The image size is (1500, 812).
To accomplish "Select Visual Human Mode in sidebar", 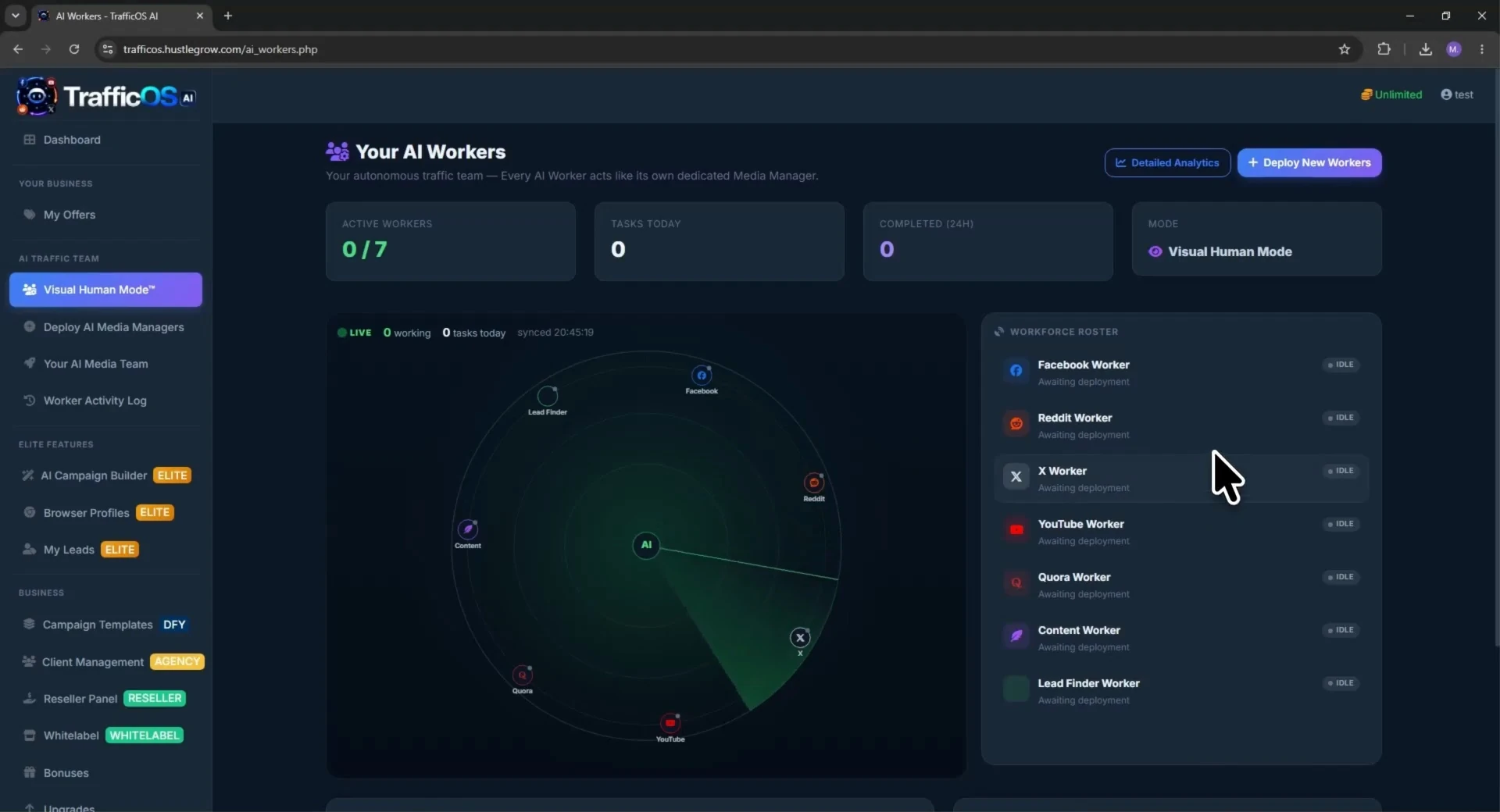I will [105, 290].
